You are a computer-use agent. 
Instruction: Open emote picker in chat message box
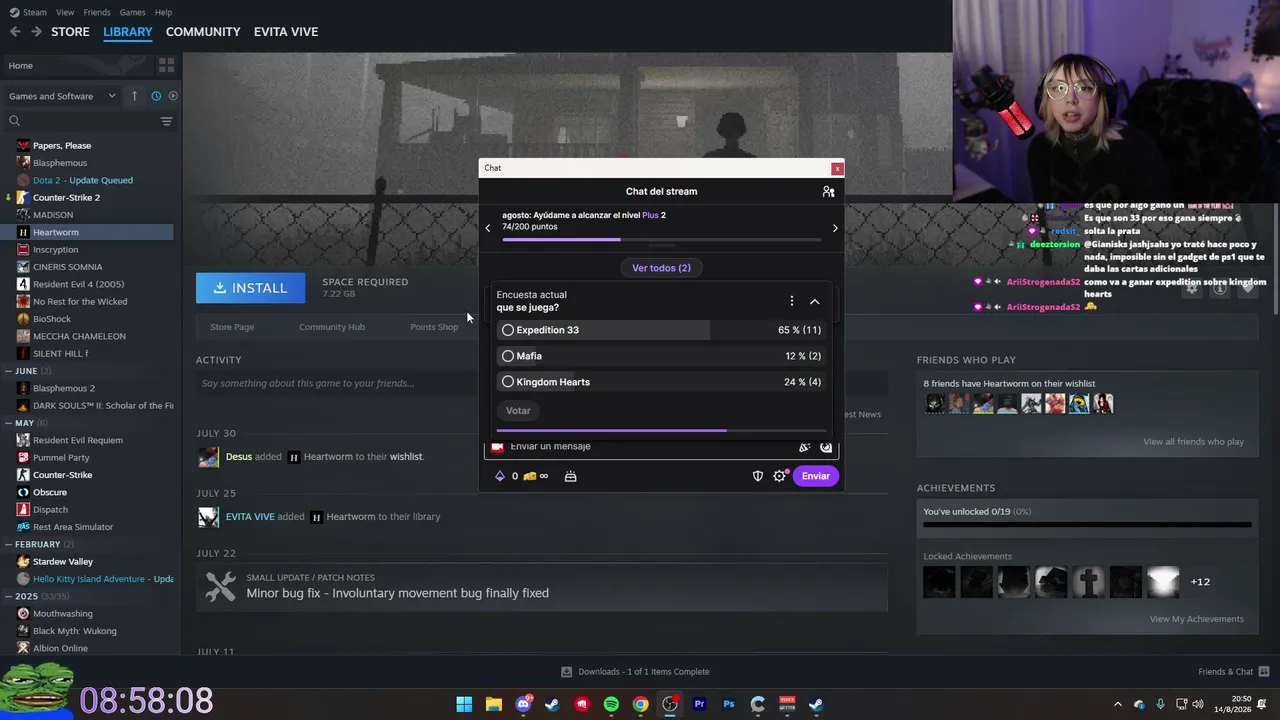826,447
